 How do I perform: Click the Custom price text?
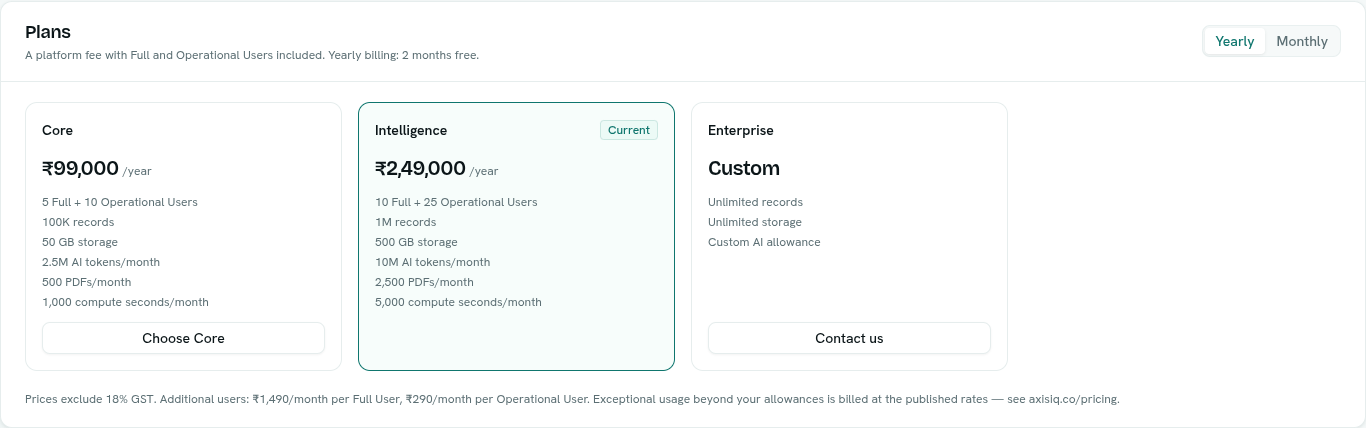744,168
